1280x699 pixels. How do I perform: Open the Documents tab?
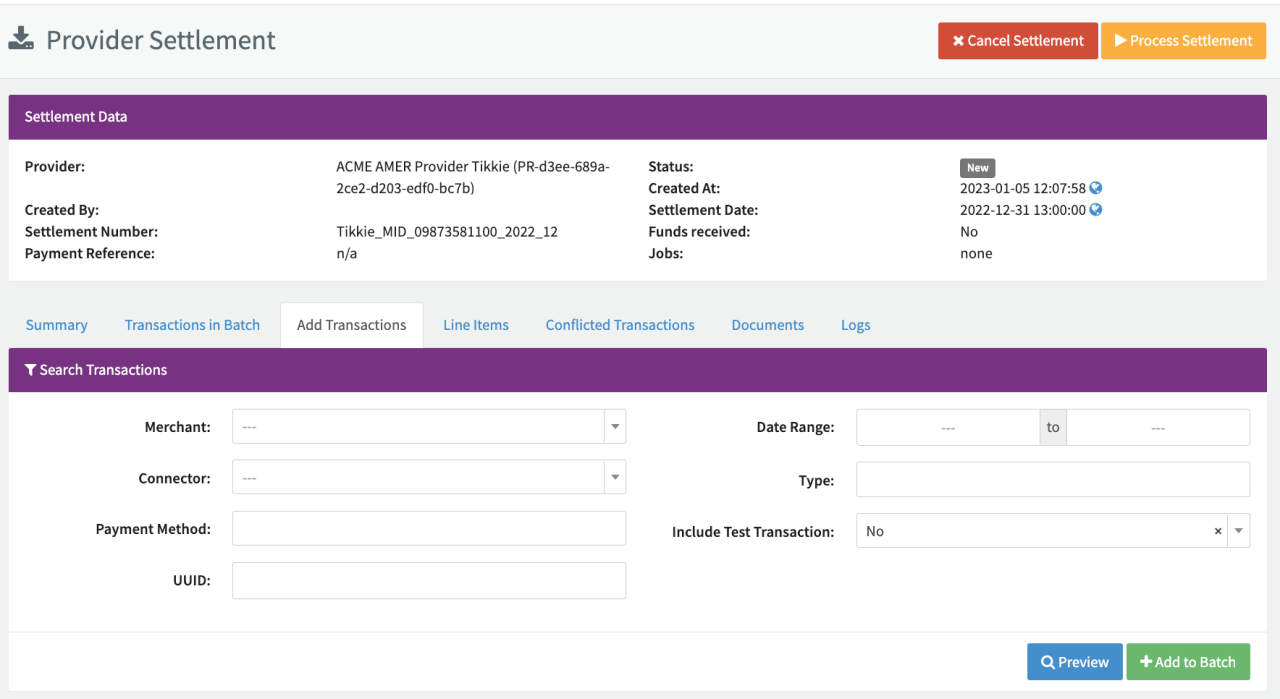click(x=767, y=325)
